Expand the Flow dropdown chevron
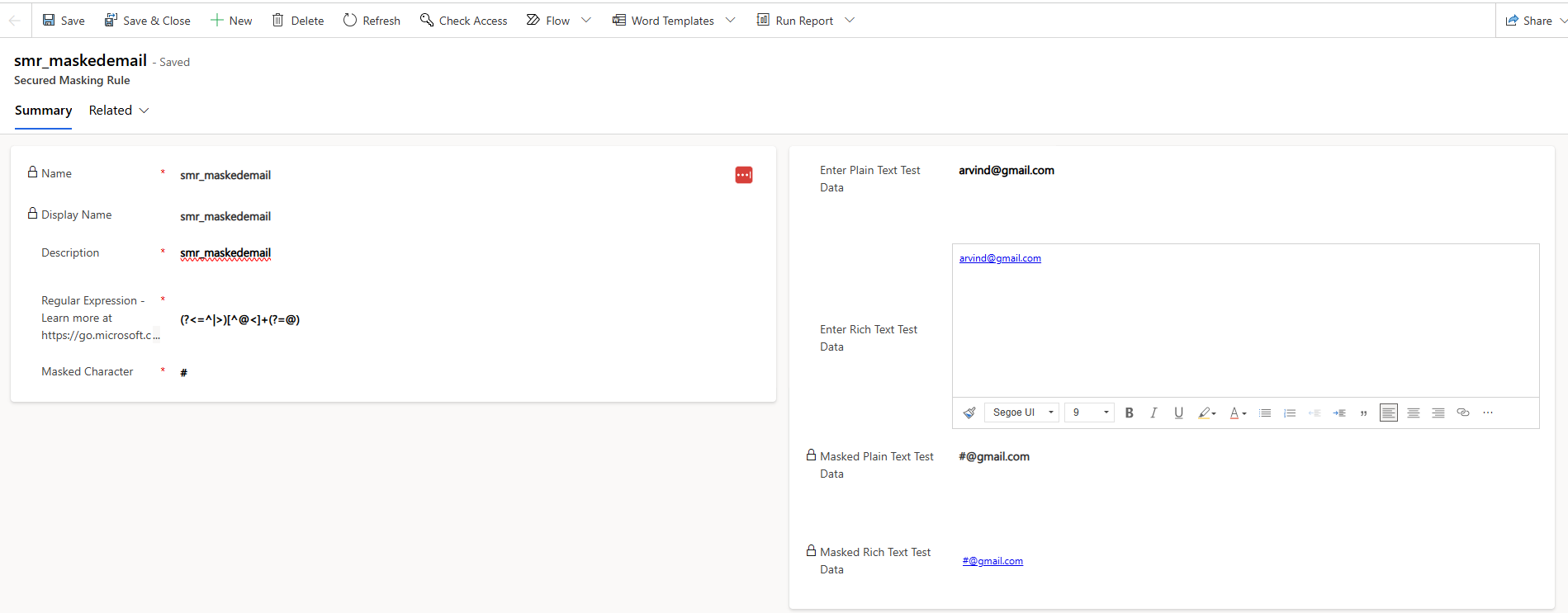Image resolution: width=1568 pixels, height=613 pixels. (586, 21)
